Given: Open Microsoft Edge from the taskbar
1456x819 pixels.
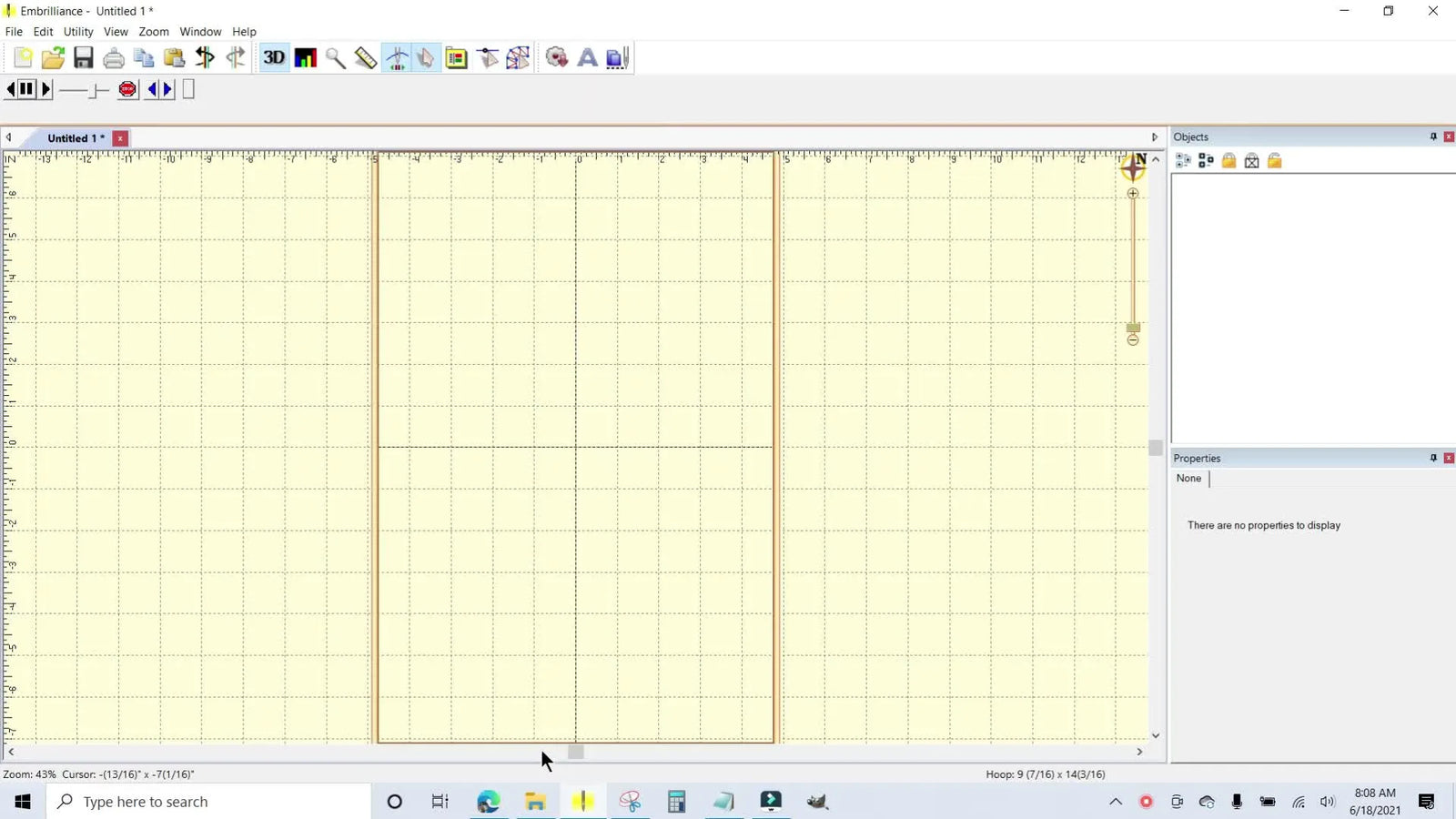Looking at the screenshot, I should coord(488,802).
